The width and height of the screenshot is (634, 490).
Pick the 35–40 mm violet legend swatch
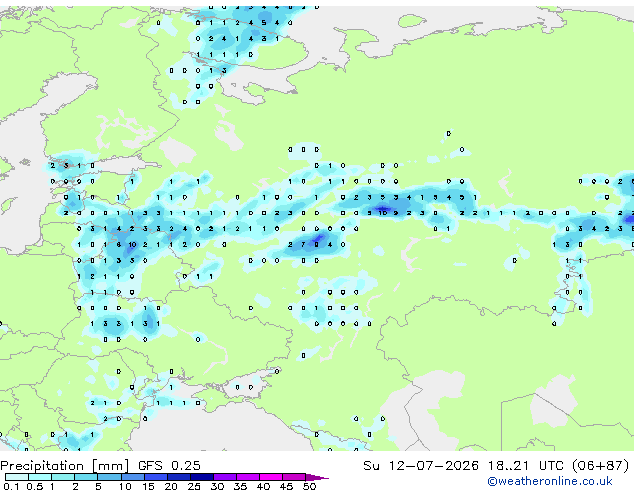click(x=248, y=477)
